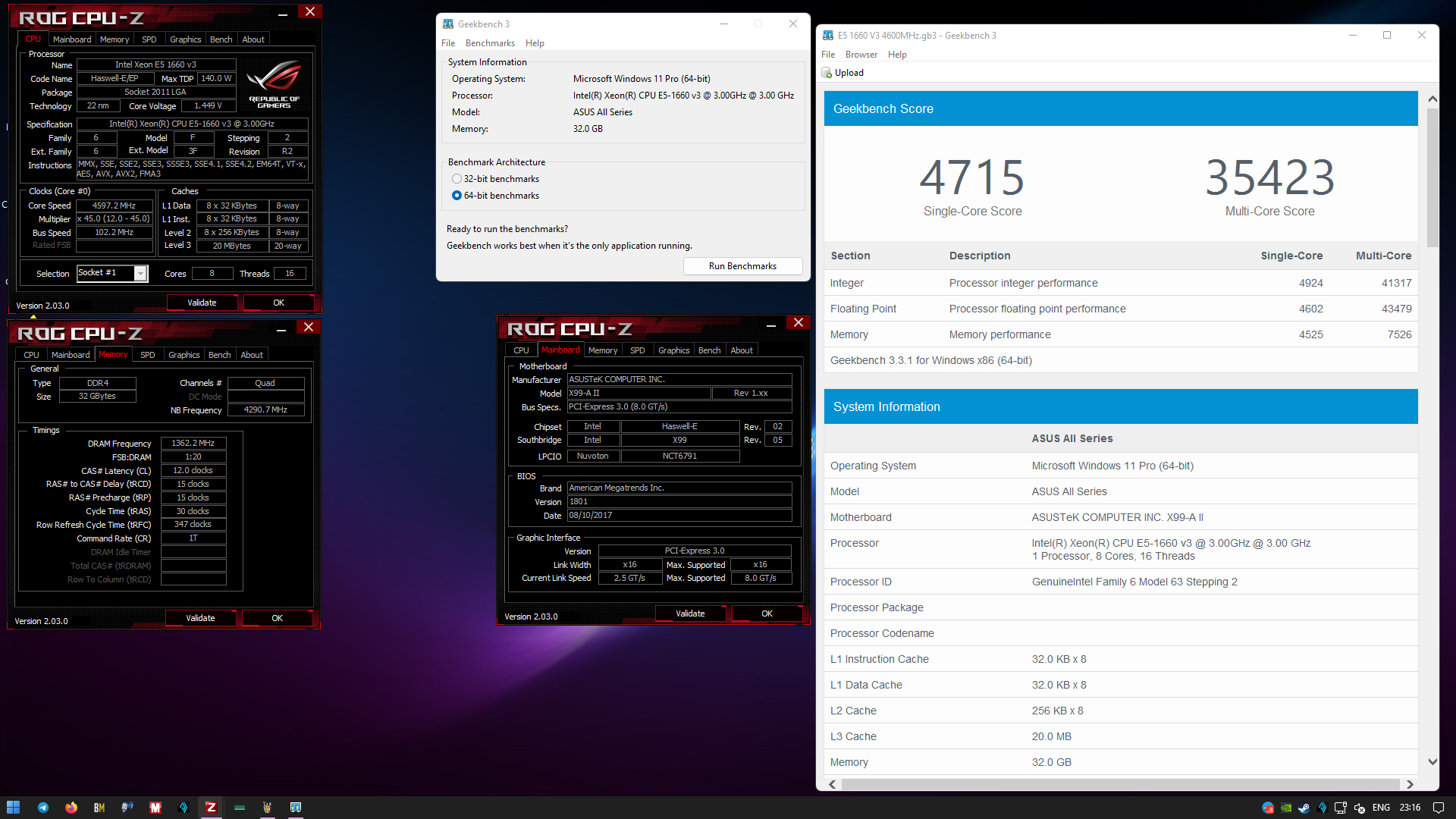Click scroll-down arrow in results window

[1432, 761]
